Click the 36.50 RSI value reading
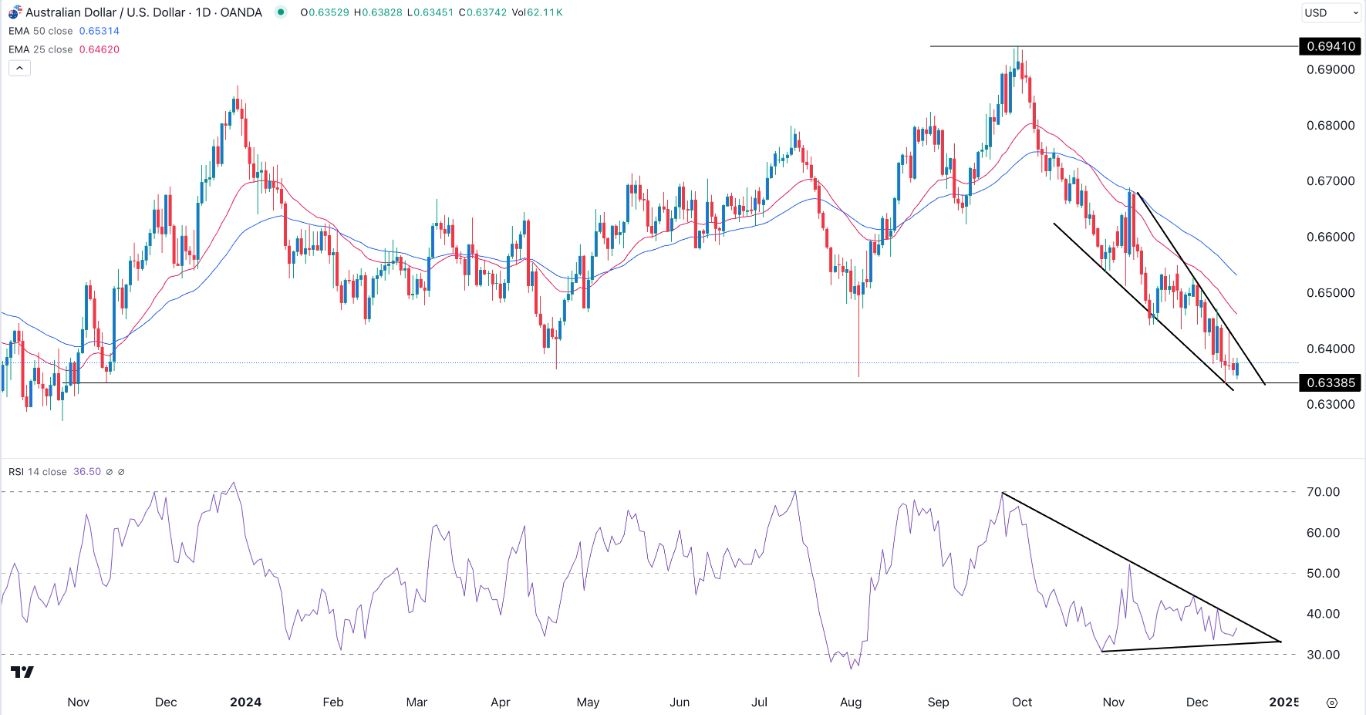 [87, 470]
